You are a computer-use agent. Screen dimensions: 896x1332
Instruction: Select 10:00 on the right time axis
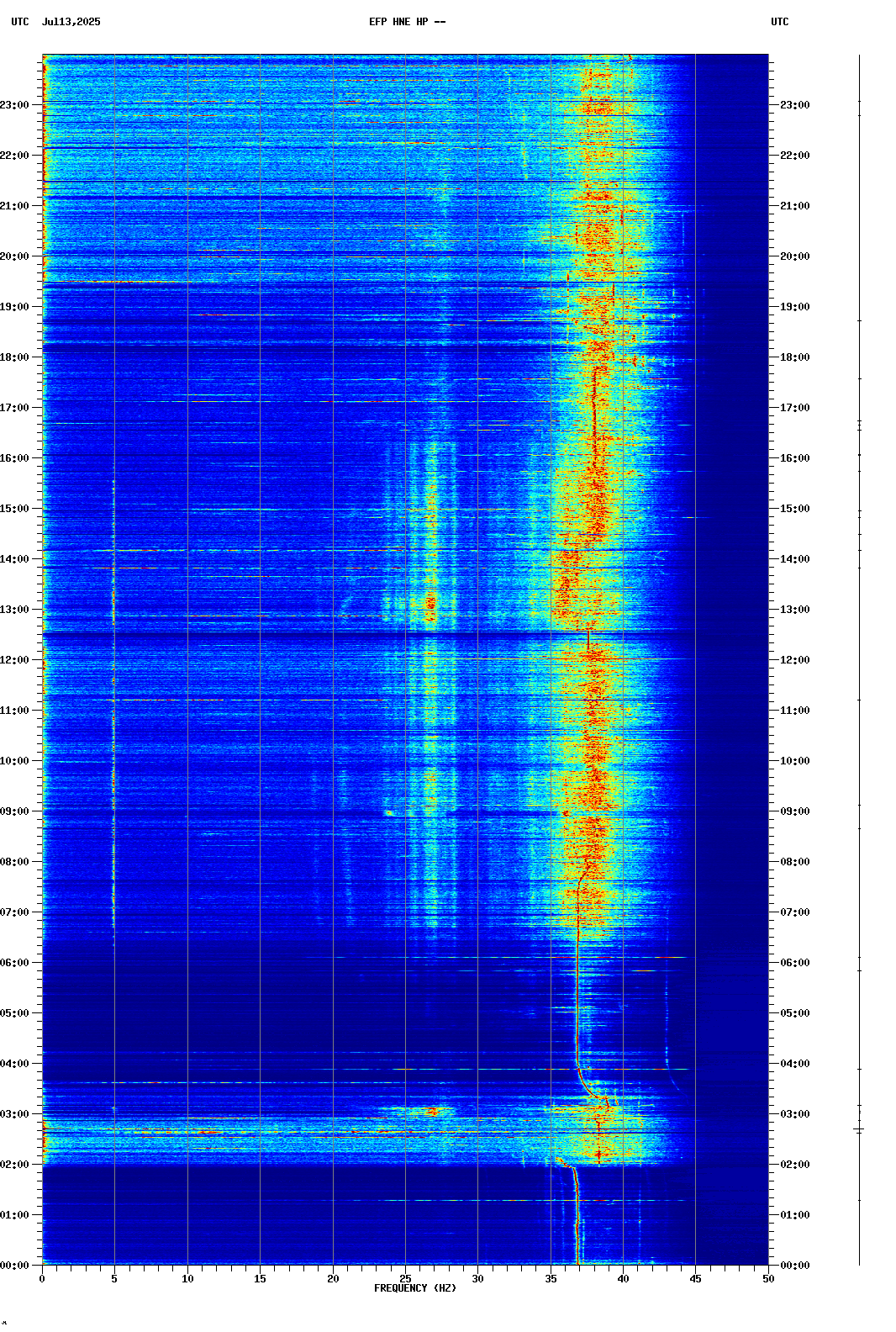pos(795,761)
